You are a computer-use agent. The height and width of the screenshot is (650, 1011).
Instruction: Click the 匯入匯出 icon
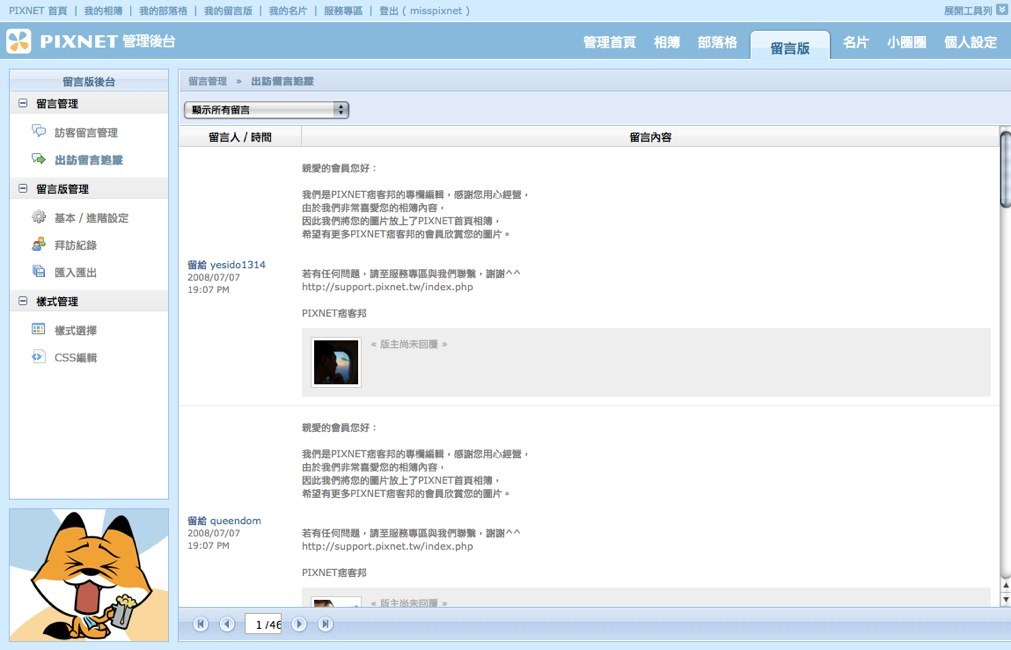point(39,271)
